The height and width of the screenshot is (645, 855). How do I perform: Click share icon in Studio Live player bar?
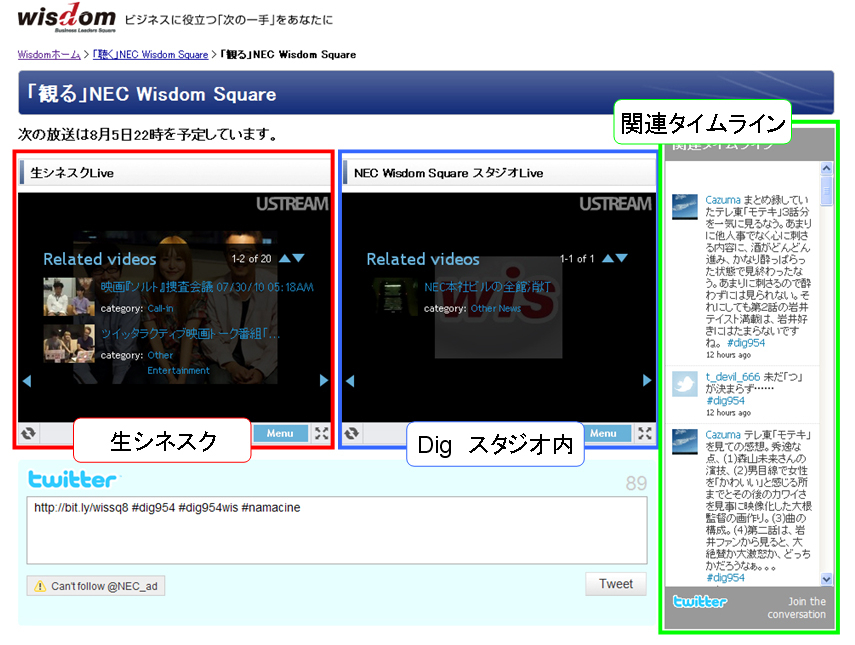[352, 433]
